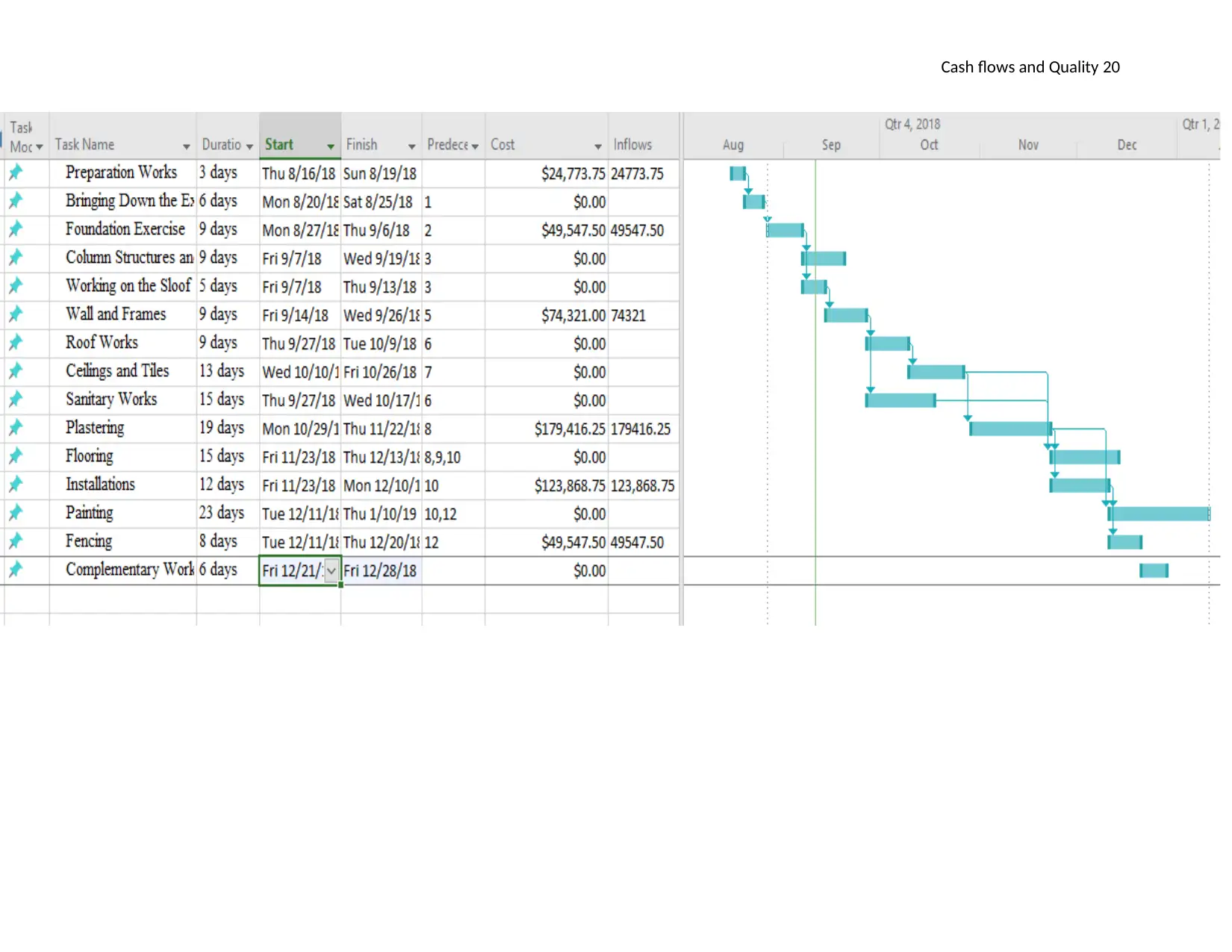Click the Qtr 4, 2018 timescale label
Screen dimensions: 1232x952
pos(912,124)
